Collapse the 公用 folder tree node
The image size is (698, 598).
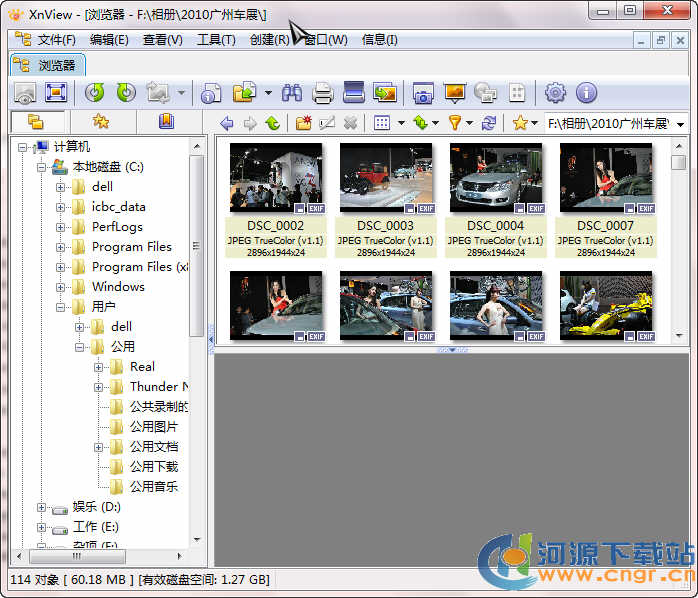80,347
